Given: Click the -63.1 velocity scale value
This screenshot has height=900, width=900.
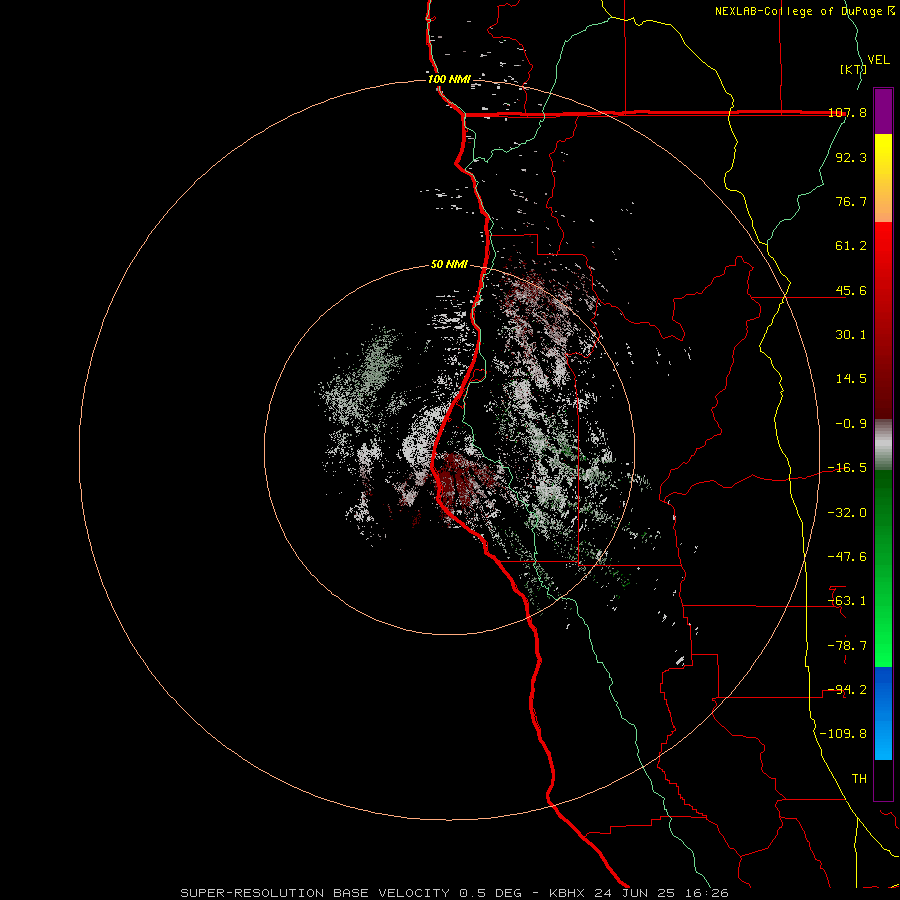Looking at the screenshot, I should (847, 601).
